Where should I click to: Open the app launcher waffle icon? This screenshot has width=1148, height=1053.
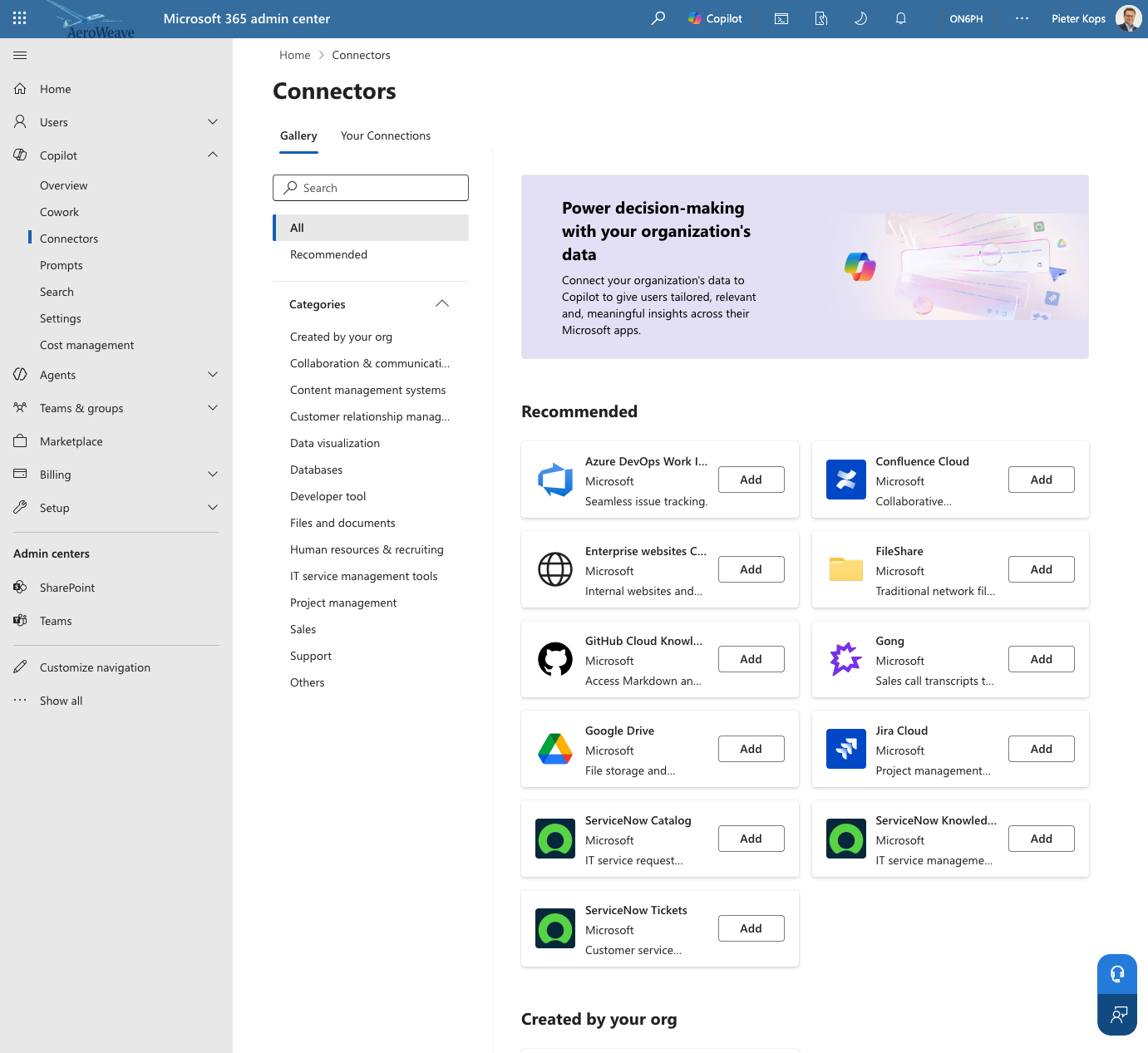[20, 17]
